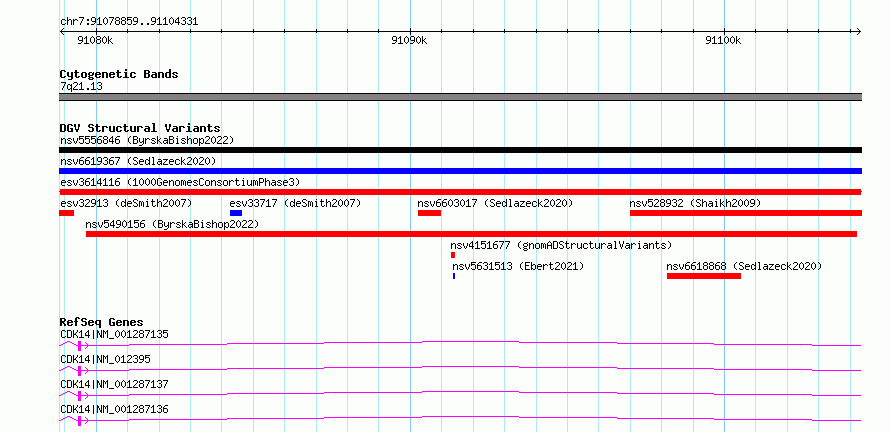Click the 7q21.13 band label
Image resolution: width=890 pixels, height=432 pixels.
coord(81,87)
